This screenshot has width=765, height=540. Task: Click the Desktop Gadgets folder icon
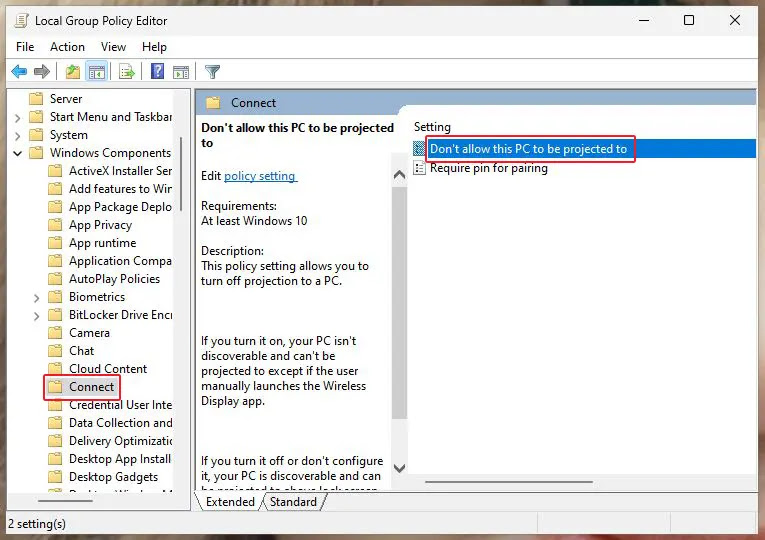[x=55, y=477]
